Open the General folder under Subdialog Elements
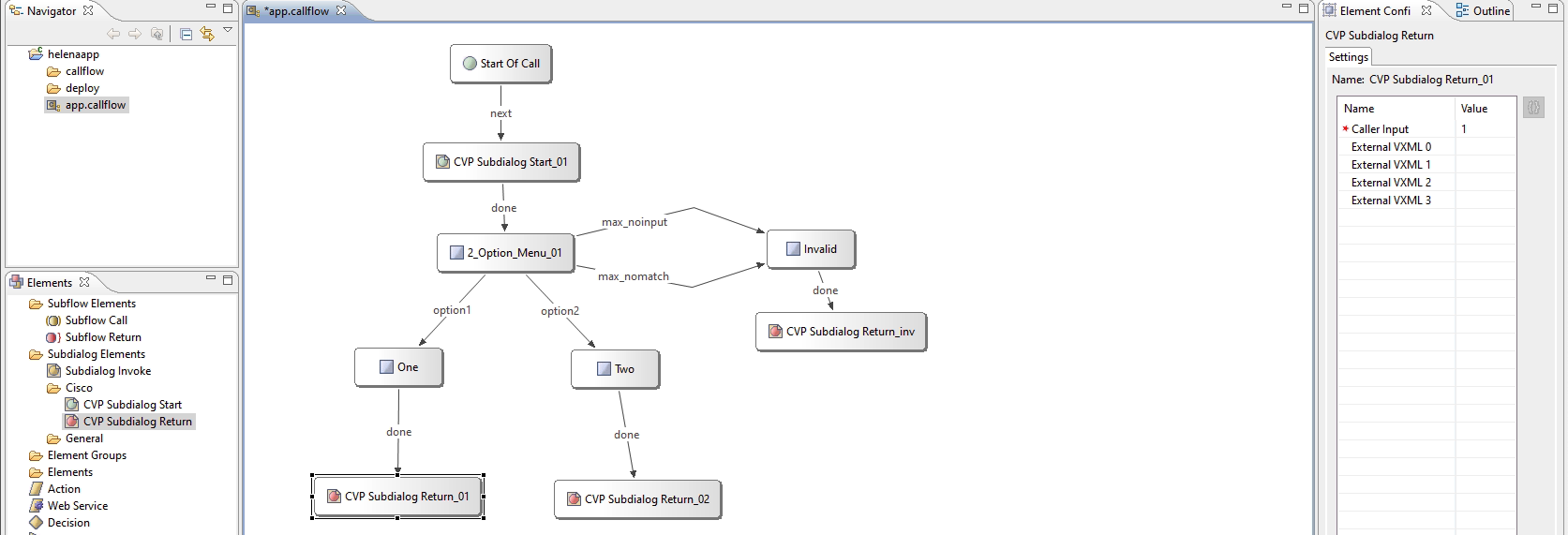This screenshot has height=535, width=1568. [83, 438]
